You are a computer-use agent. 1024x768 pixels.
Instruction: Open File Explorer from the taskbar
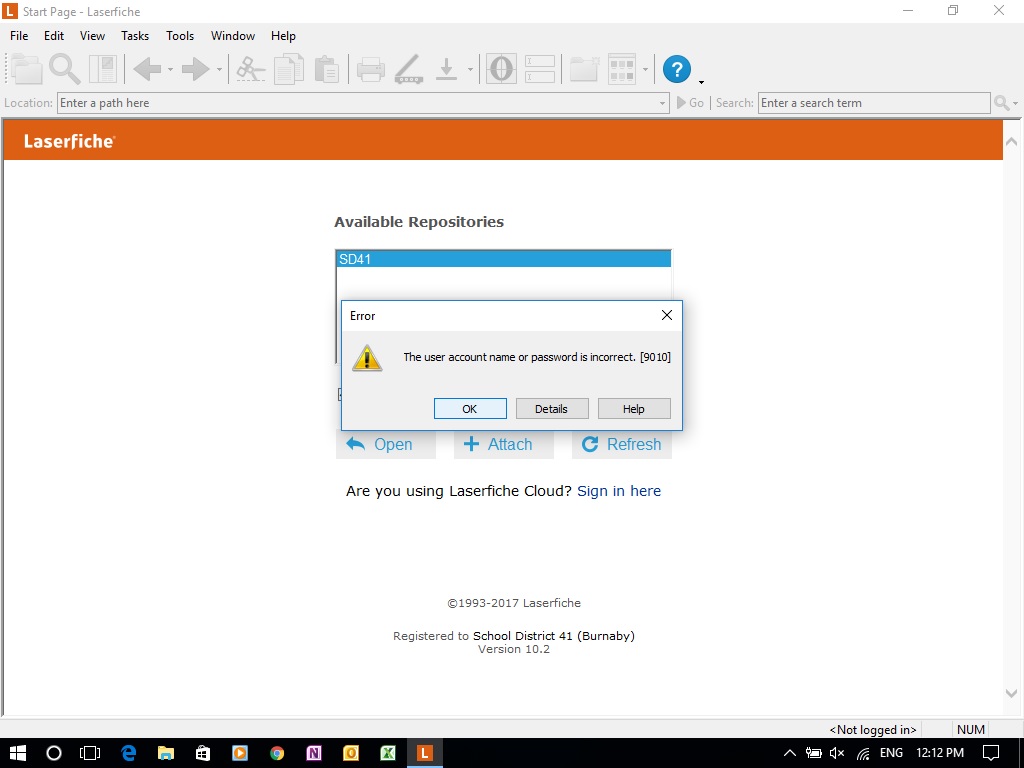(x=166, y=753)
